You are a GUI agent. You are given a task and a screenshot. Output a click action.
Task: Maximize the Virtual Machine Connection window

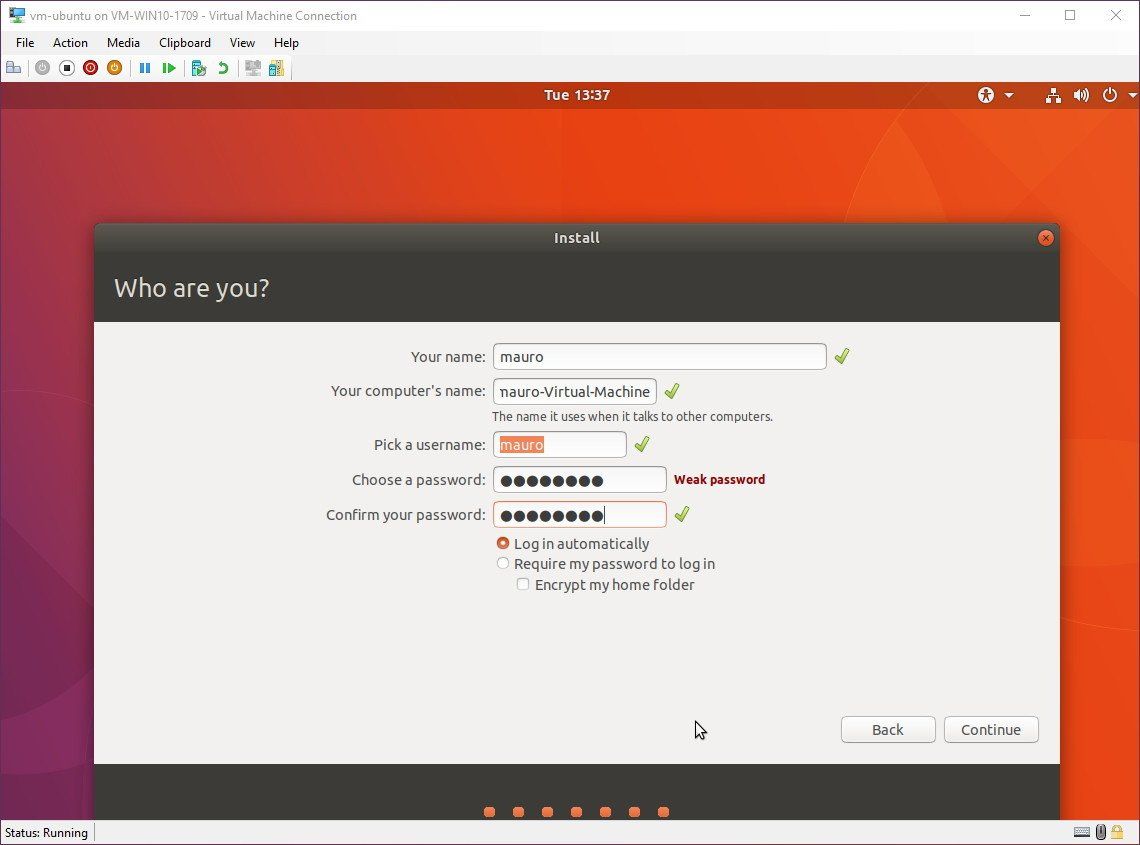click(1069, 15)
